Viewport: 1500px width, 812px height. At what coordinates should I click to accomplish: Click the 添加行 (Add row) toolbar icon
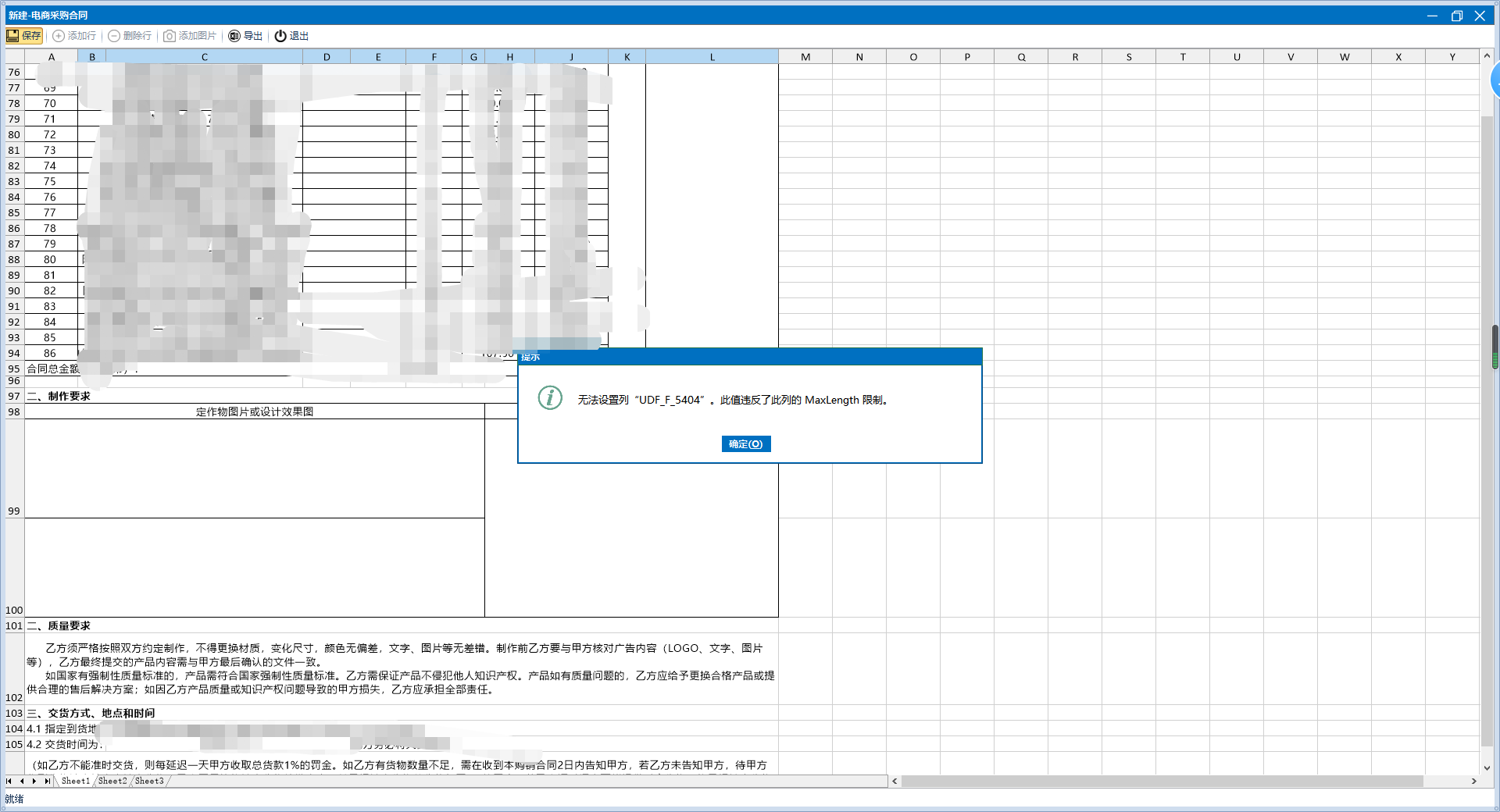tap(59, 36)
